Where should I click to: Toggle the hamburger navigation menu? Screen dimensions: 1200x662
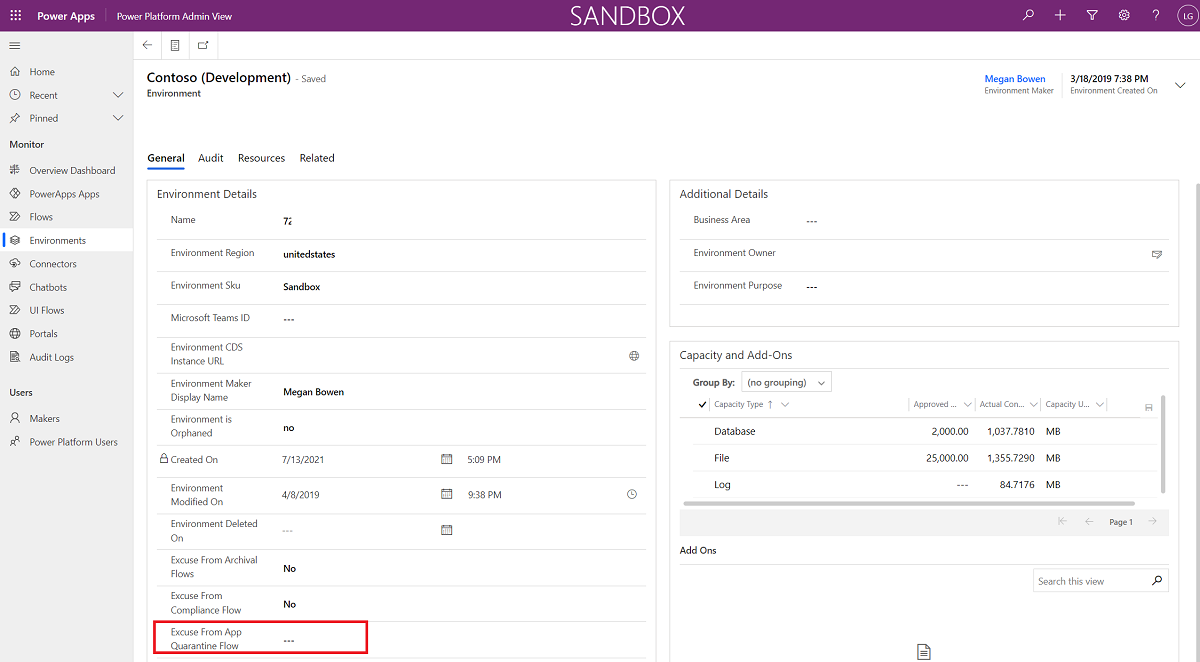[15, 46]
